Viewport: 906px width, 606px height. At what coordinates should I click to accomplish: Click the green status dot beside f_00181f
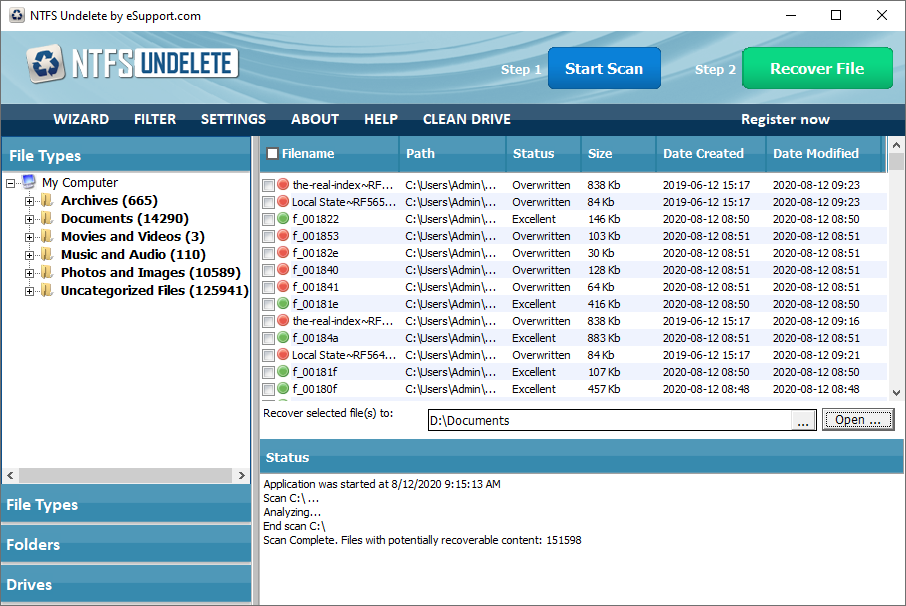tap(283, 372)
